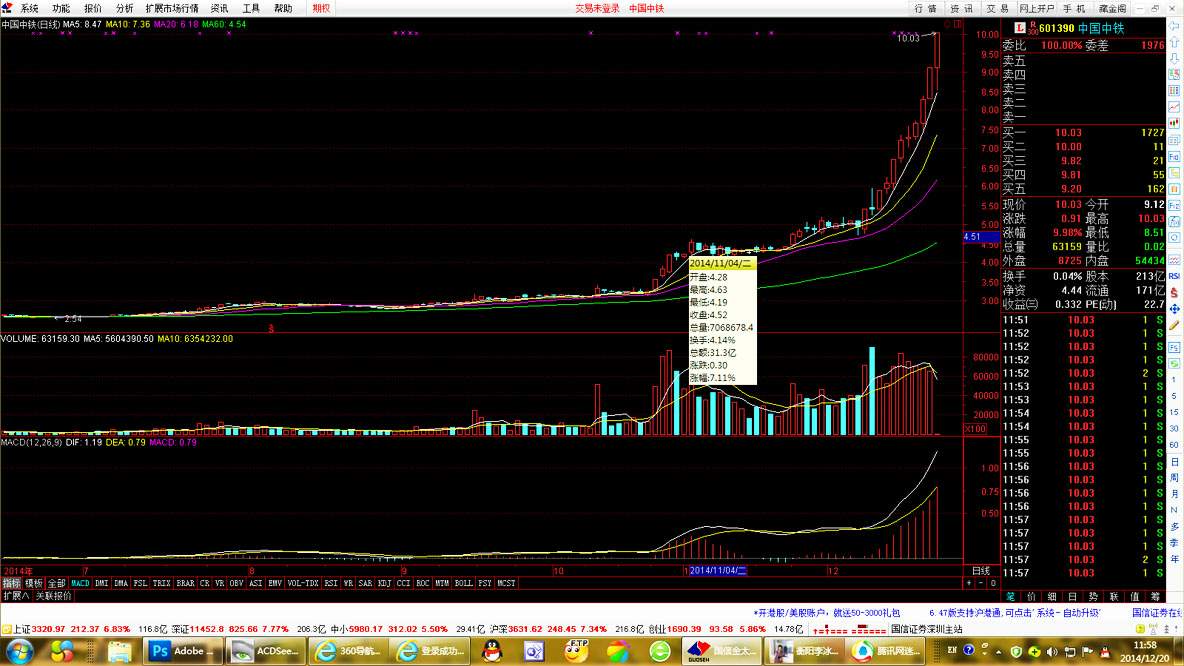Viewport: 1184px width, 666px height.
Task: Switch to the 筹 tab under tick list
Action: coord(1155,597)
